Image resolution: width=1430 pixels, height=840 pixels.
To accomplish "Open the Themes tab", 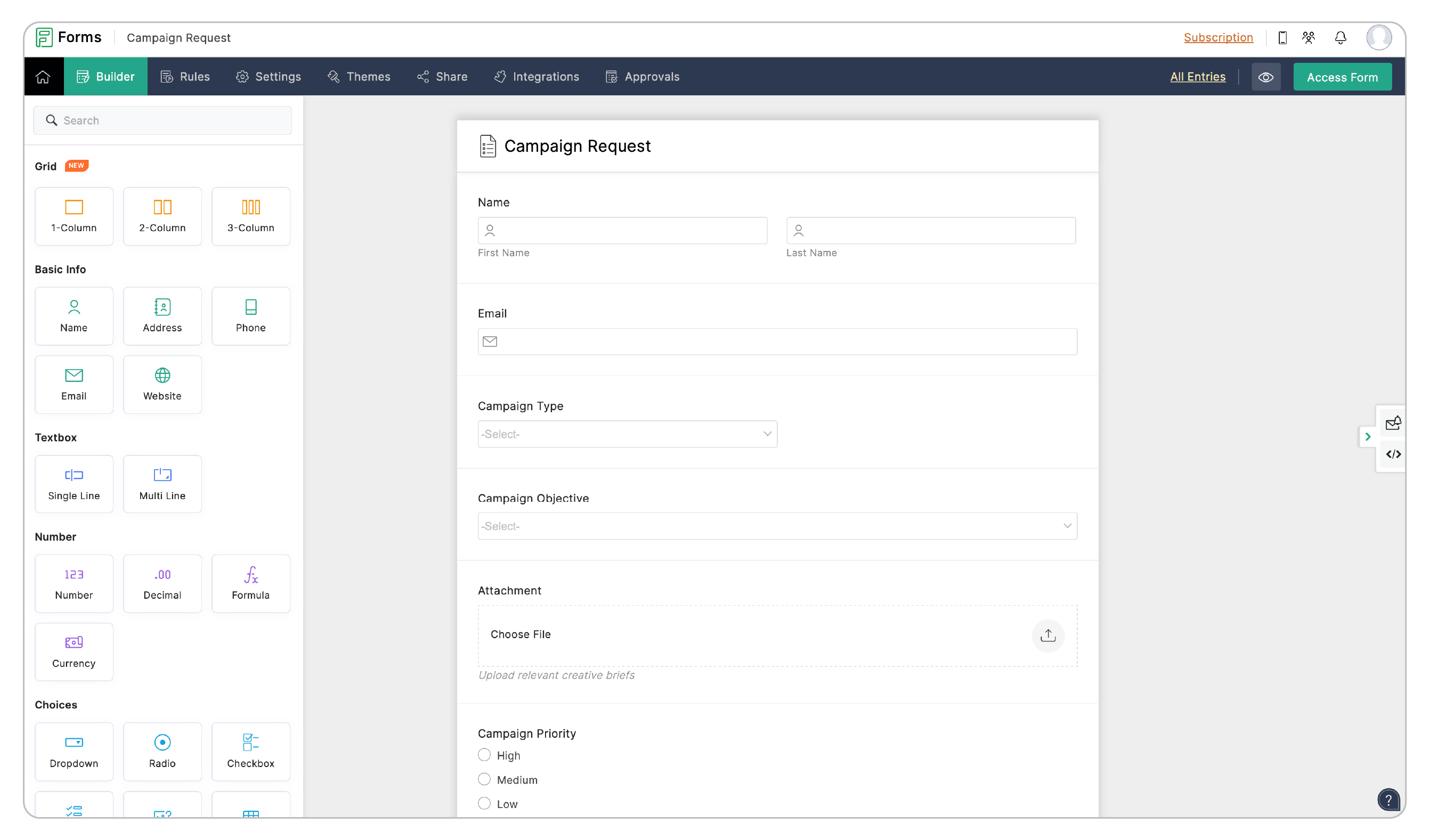I will click(x=359, y=77).
